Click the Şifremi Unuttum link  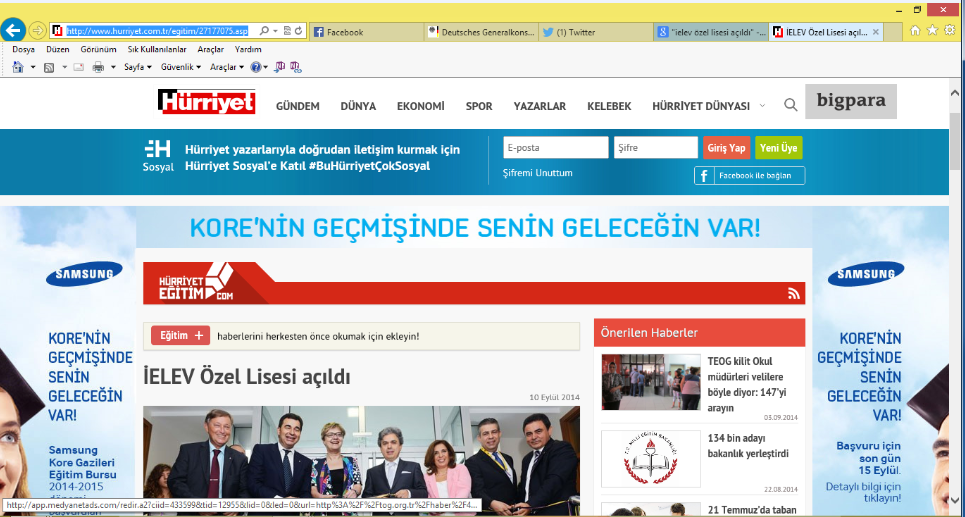pos(538,173)
